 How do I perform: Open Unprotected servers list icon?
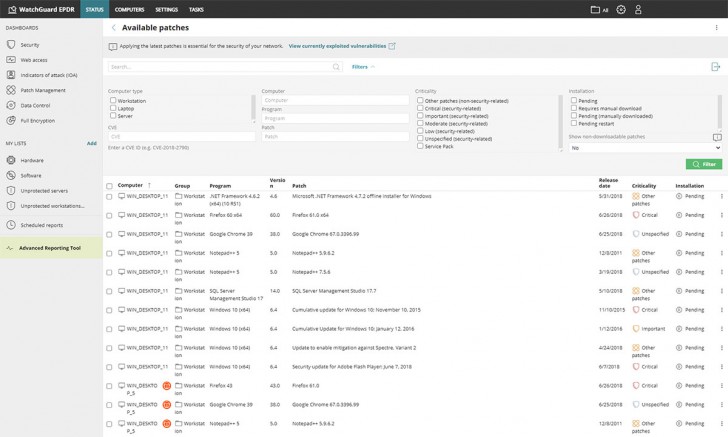(11, 190)
